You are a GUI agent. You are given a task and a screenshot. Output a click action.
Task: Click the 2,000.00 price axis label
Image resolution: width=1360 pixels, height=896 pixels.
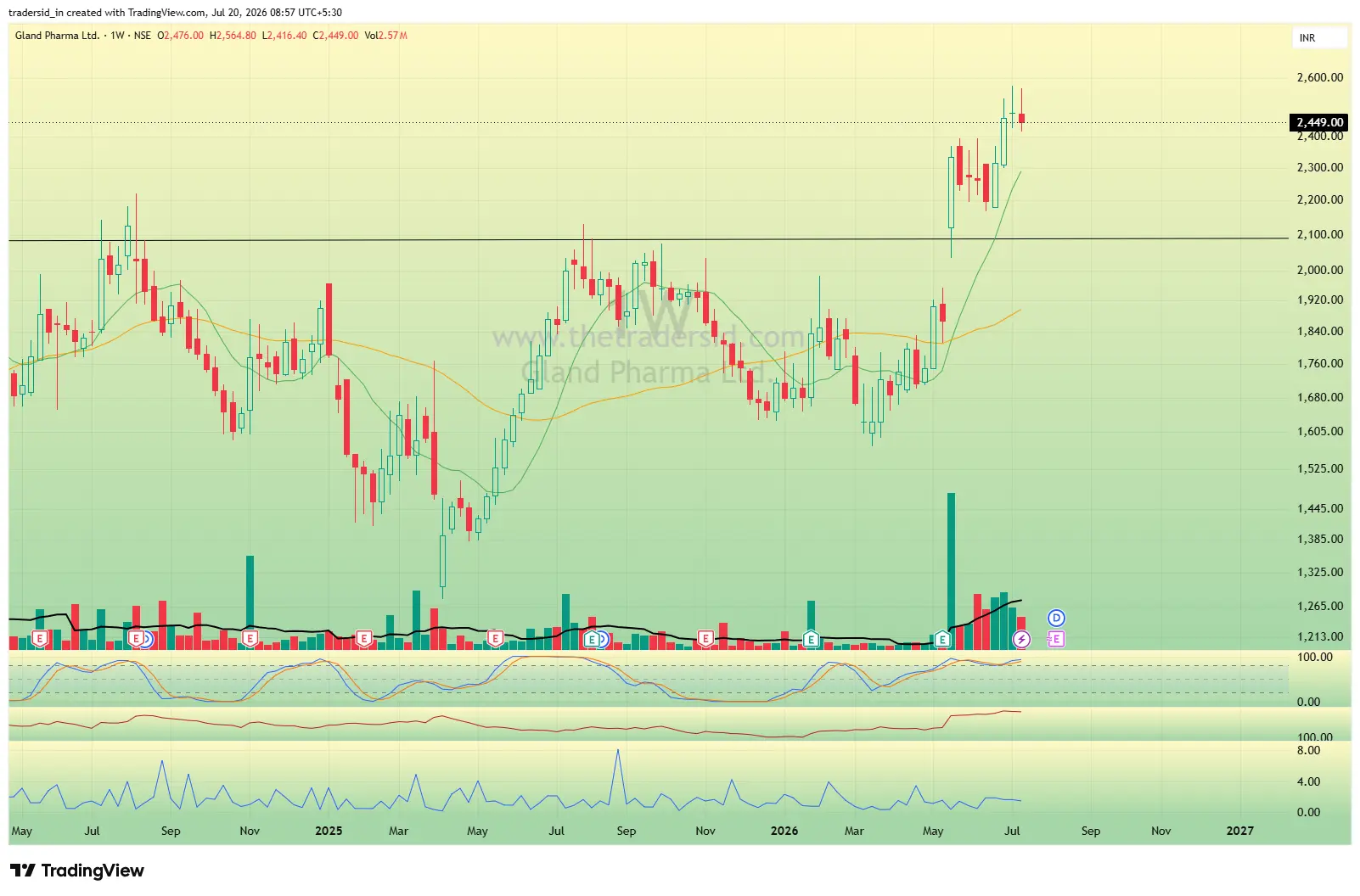tap(1320, 270)
